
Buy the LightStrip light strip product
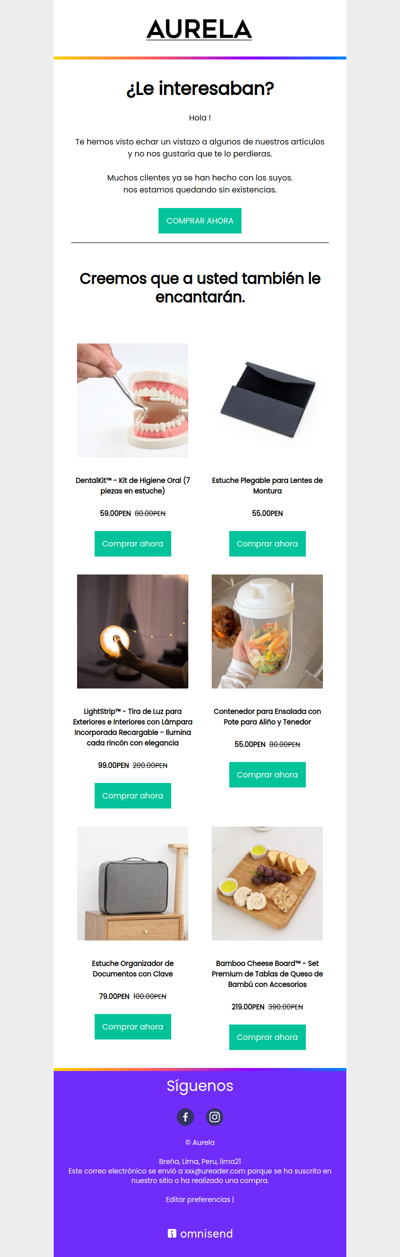pyautogui.click(x=133, y=796)
